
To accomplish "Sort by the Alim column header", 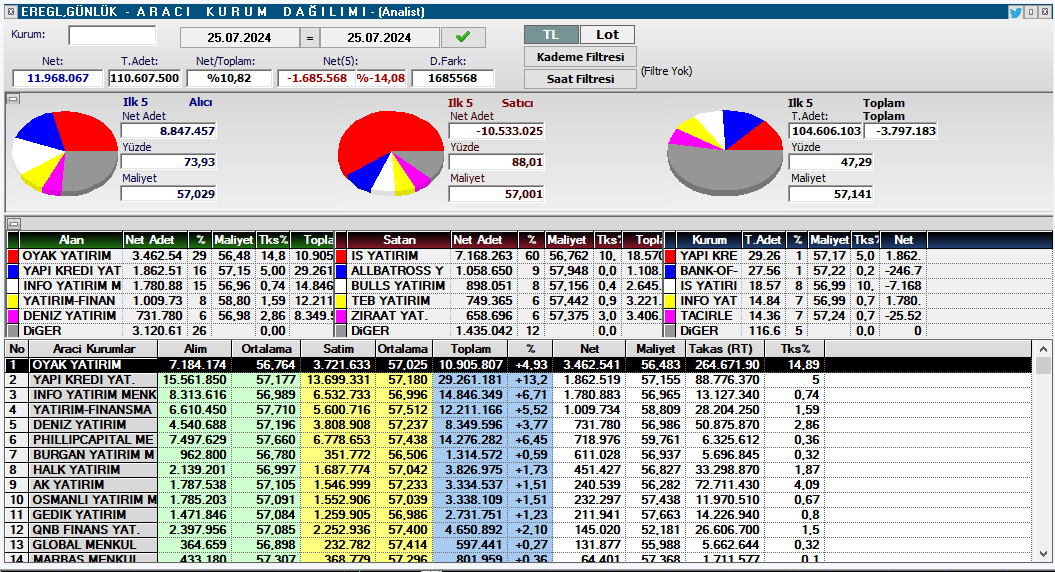I will tap(195, 349).
